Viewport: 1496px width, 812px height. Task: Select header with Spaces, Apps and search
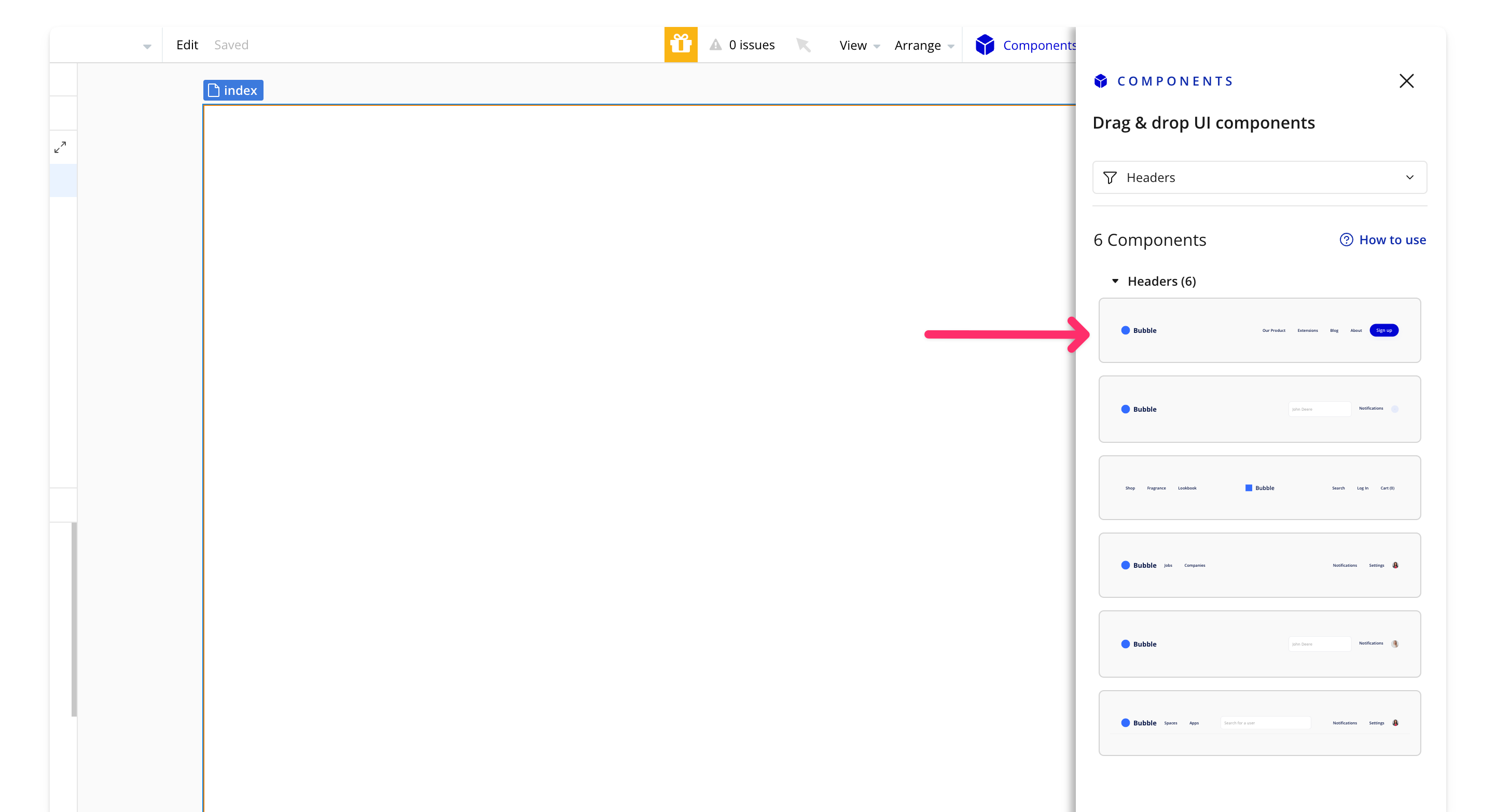(x=1259, y=723)
